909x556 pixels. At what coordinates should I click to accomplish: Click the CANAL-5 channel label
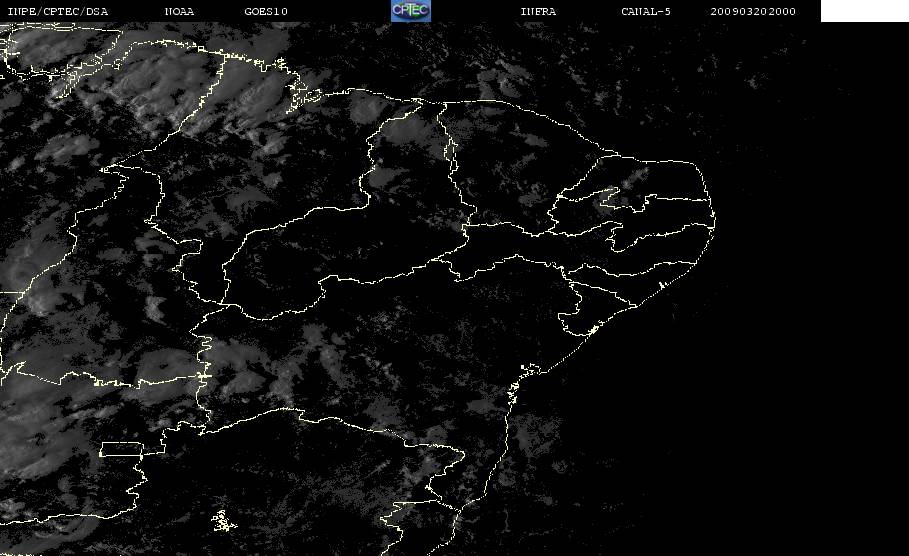[646, 11]
